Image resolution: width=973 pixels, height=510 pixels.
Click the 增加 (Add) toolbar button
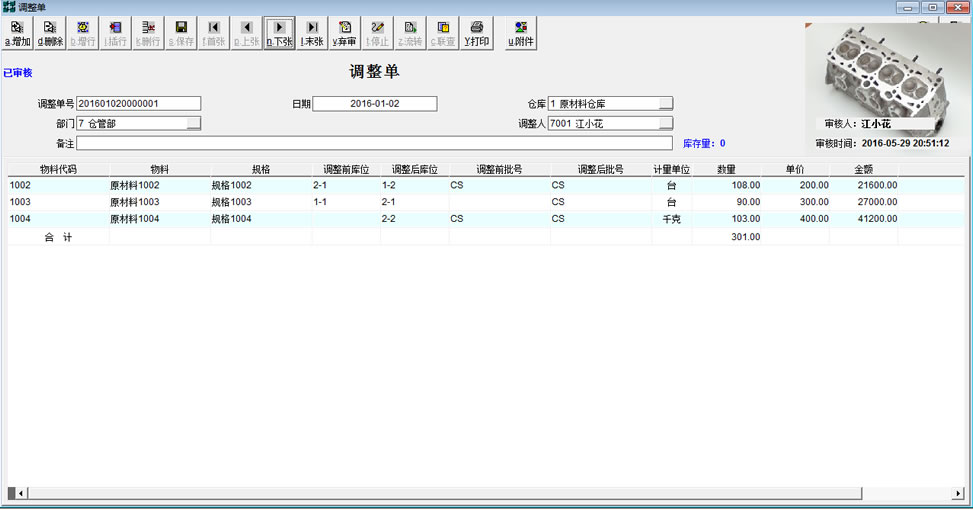click(17, 34)
